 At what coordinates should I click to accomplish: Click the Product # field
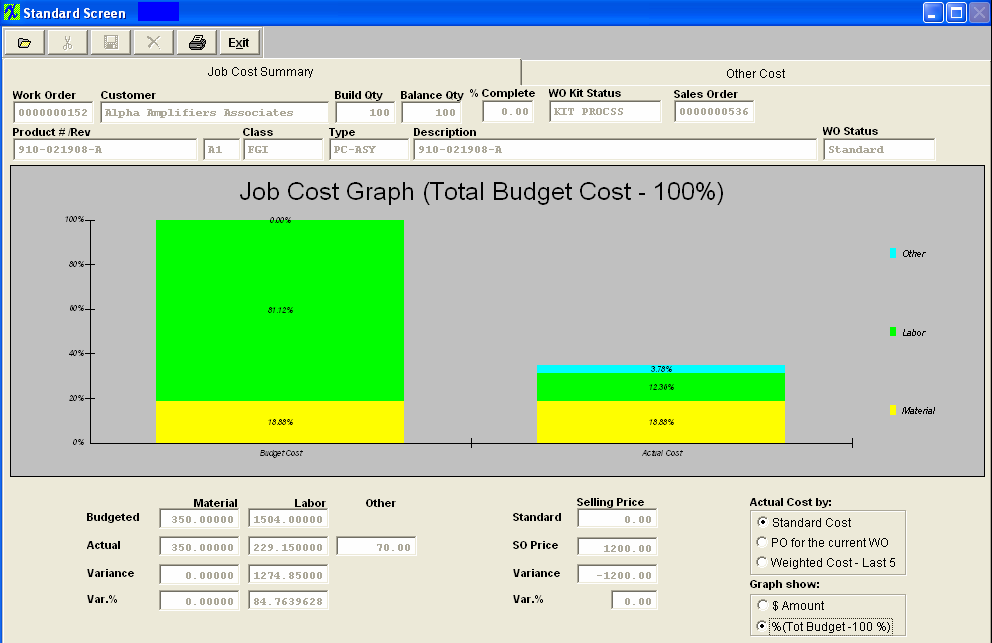[x=105, y=149]
